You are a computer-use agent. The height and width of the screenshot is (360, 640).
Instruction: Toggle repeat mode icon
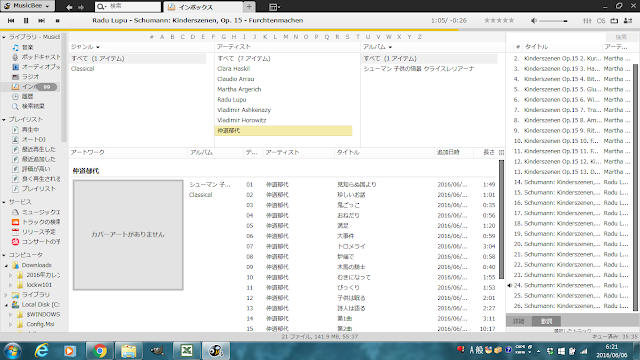coord(614,20)
